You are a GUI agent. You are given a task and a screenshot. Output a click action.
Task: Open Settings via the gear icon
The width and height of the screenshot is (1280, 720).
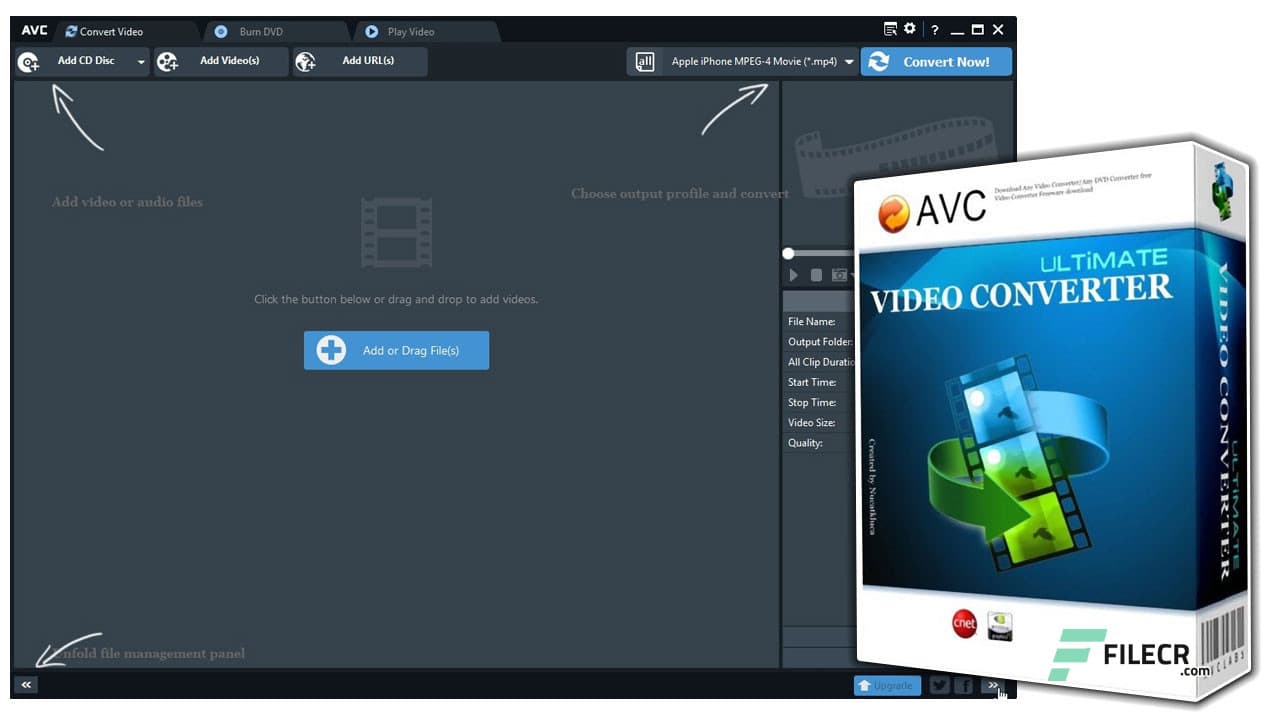pos(908,29)
